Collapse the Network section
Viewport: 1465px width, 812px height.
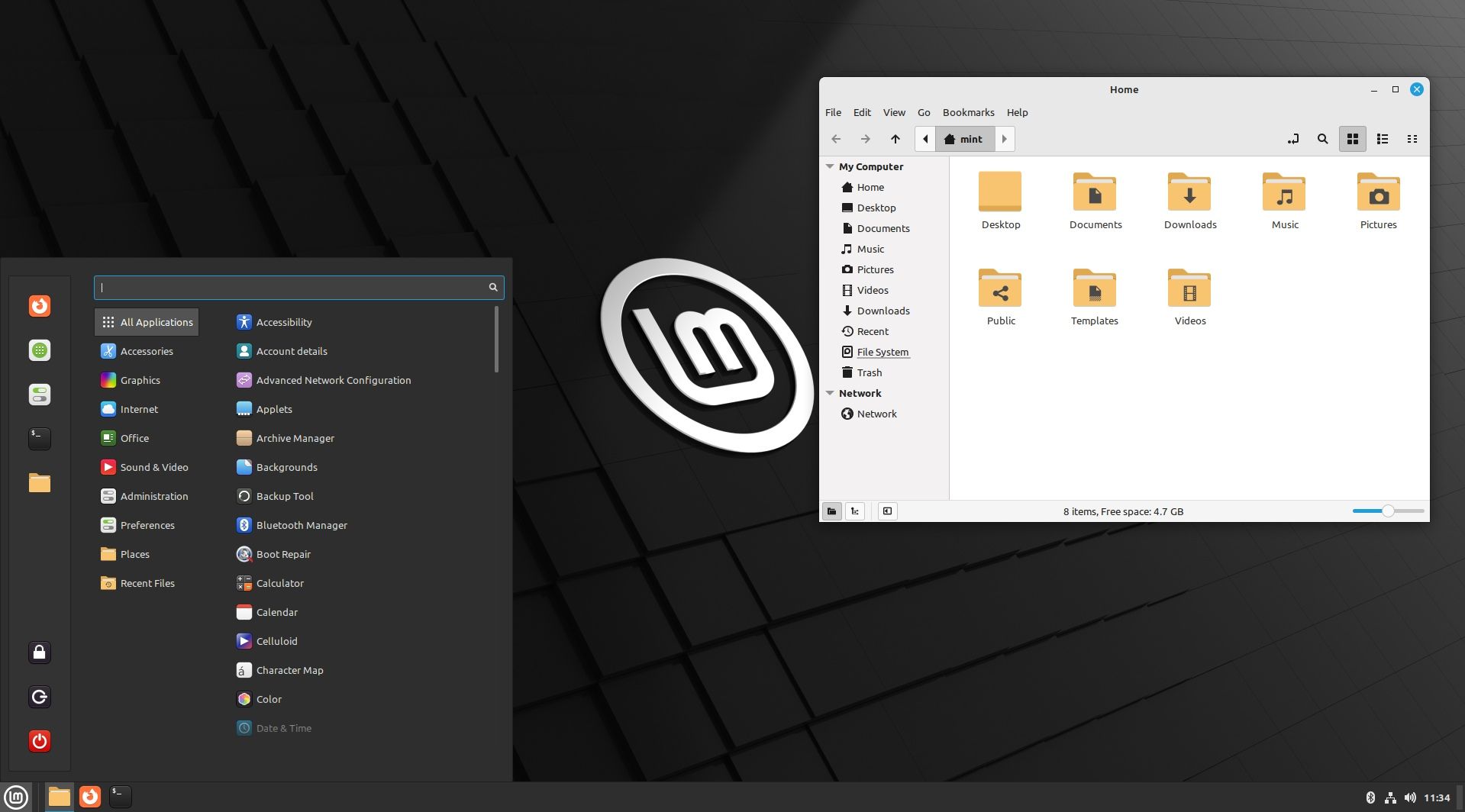(830, 392)
